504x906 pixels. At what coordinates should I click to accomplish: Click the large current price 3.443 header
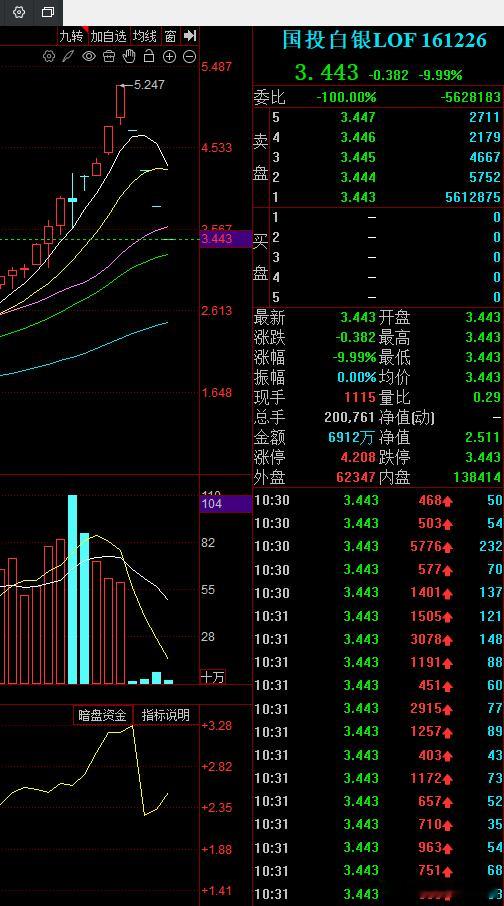click(327, 73)
